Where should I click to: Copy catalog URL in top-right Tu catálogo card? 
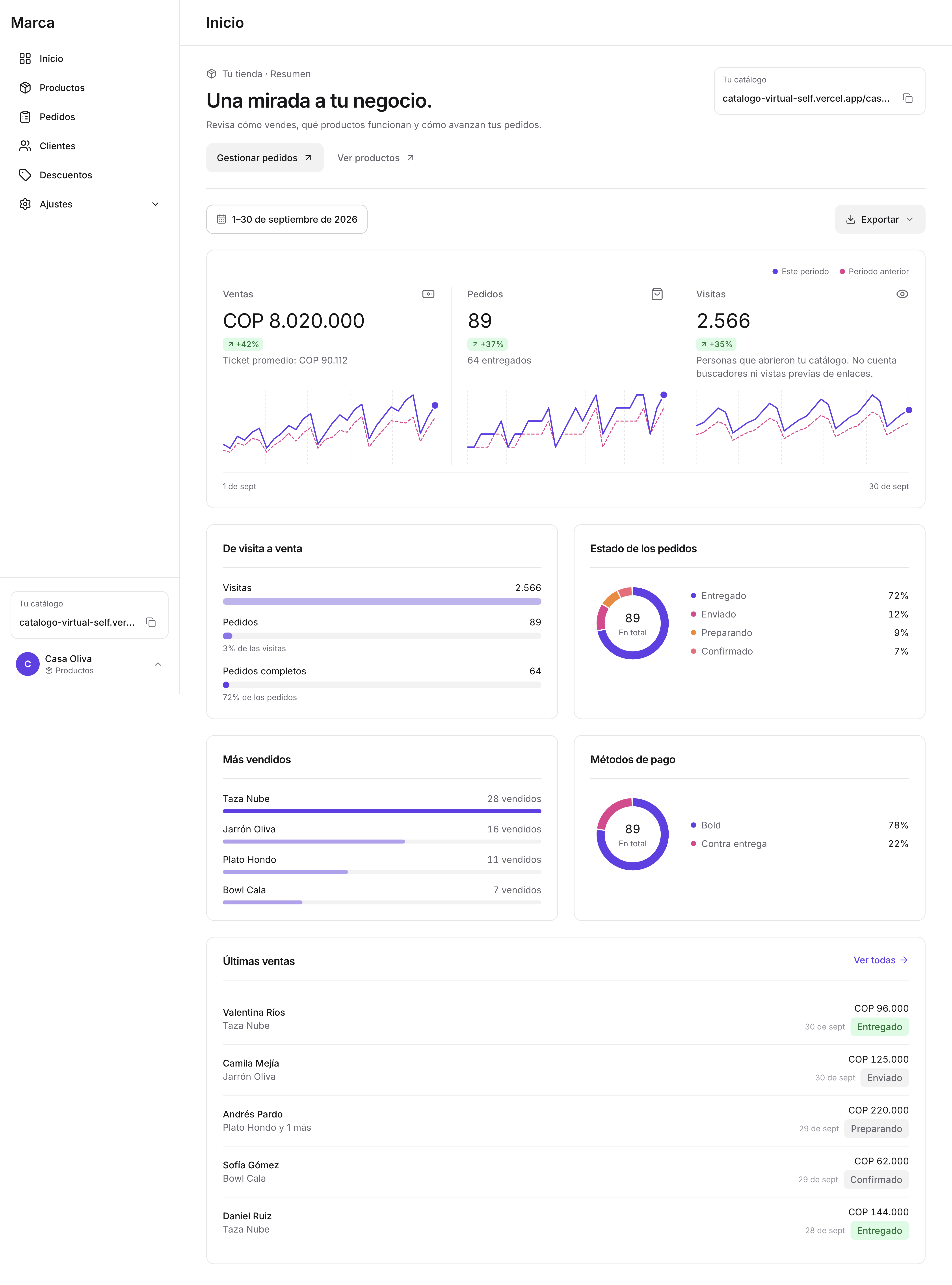point(908,99)
